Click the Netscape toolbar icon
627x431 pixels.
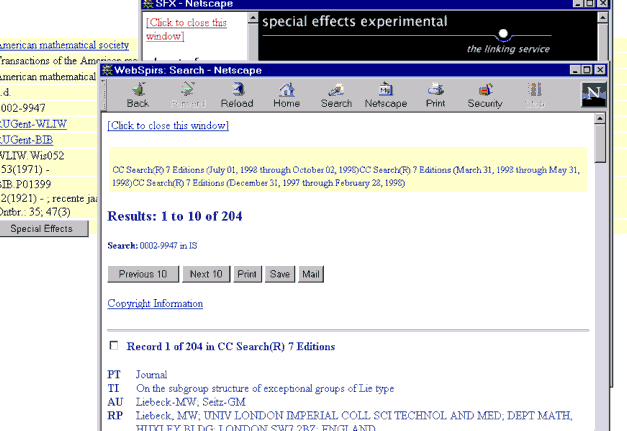point(386,95)
